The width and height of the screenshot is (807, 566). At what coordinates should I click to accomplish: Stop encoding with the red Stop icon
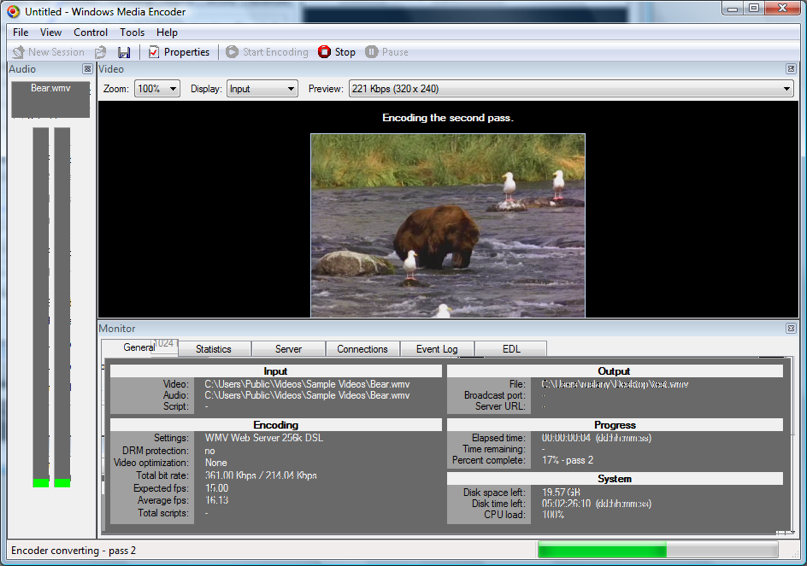click(324, 52)
